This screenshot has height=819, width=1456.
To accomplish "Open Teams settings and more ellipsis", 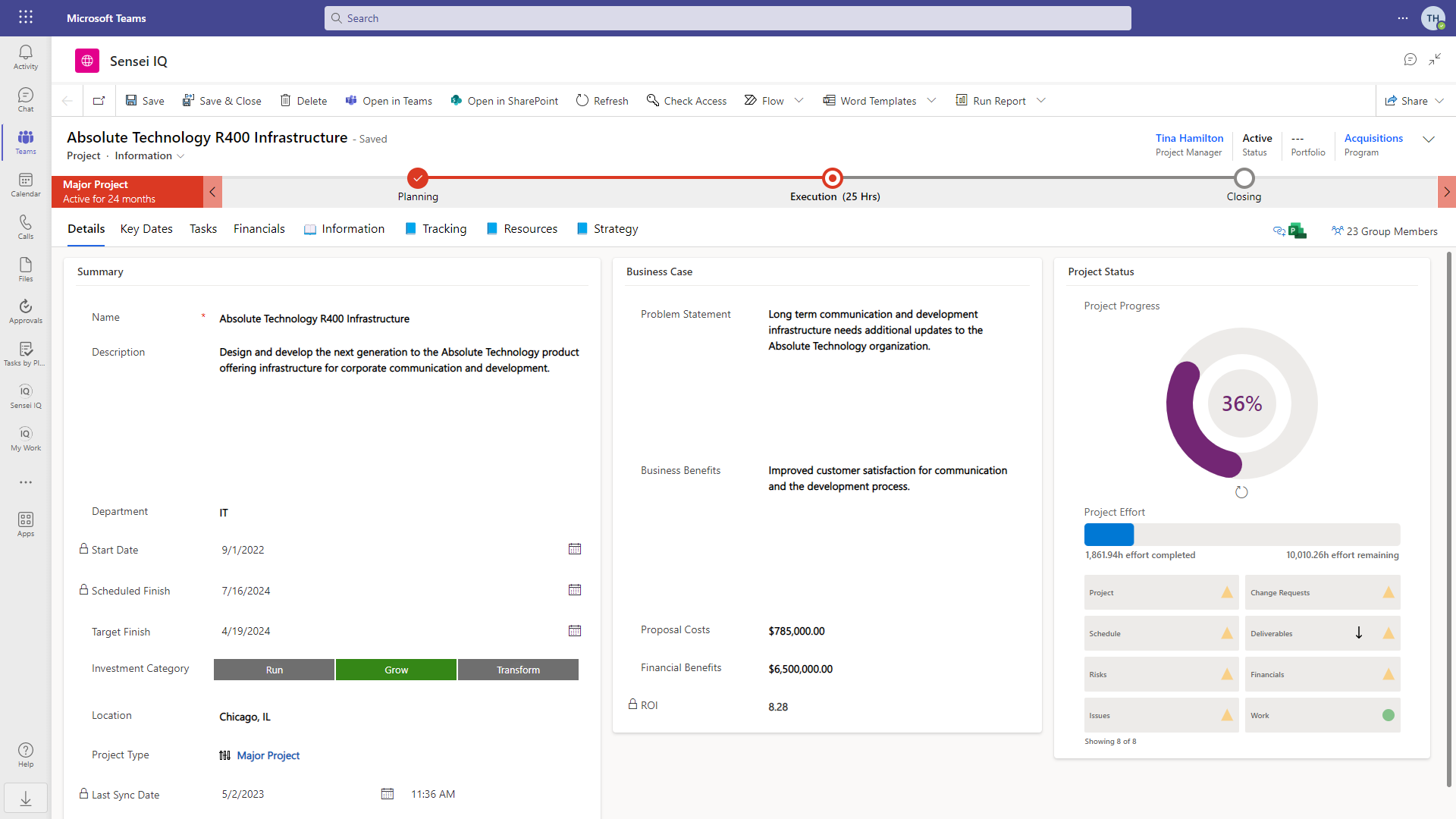I will tap(1403, 18).
